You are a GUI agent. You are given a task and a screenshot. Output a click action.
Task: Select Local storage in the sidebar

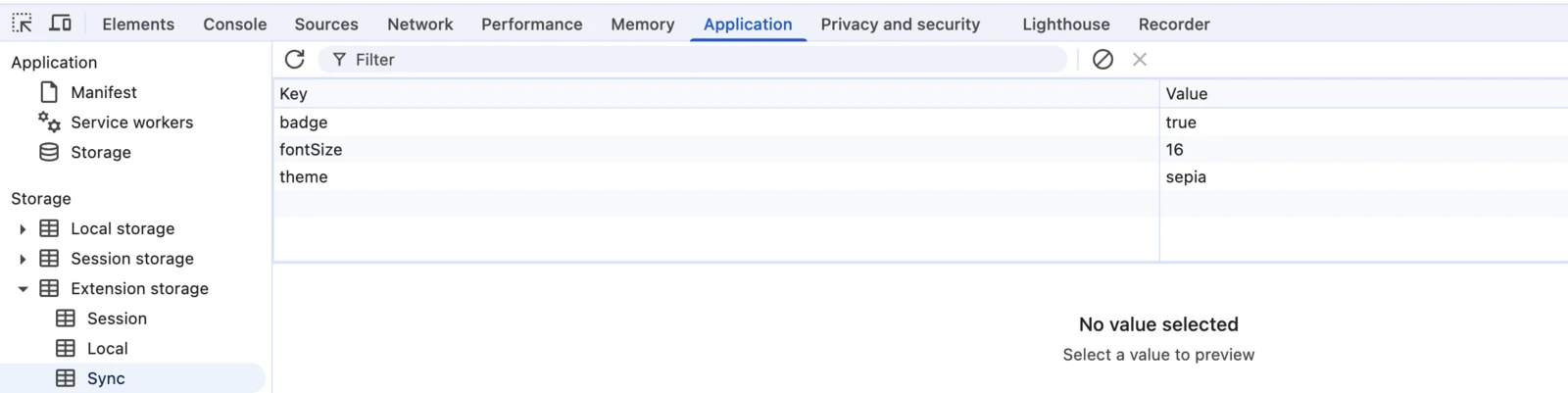click(x=122, y=228)
